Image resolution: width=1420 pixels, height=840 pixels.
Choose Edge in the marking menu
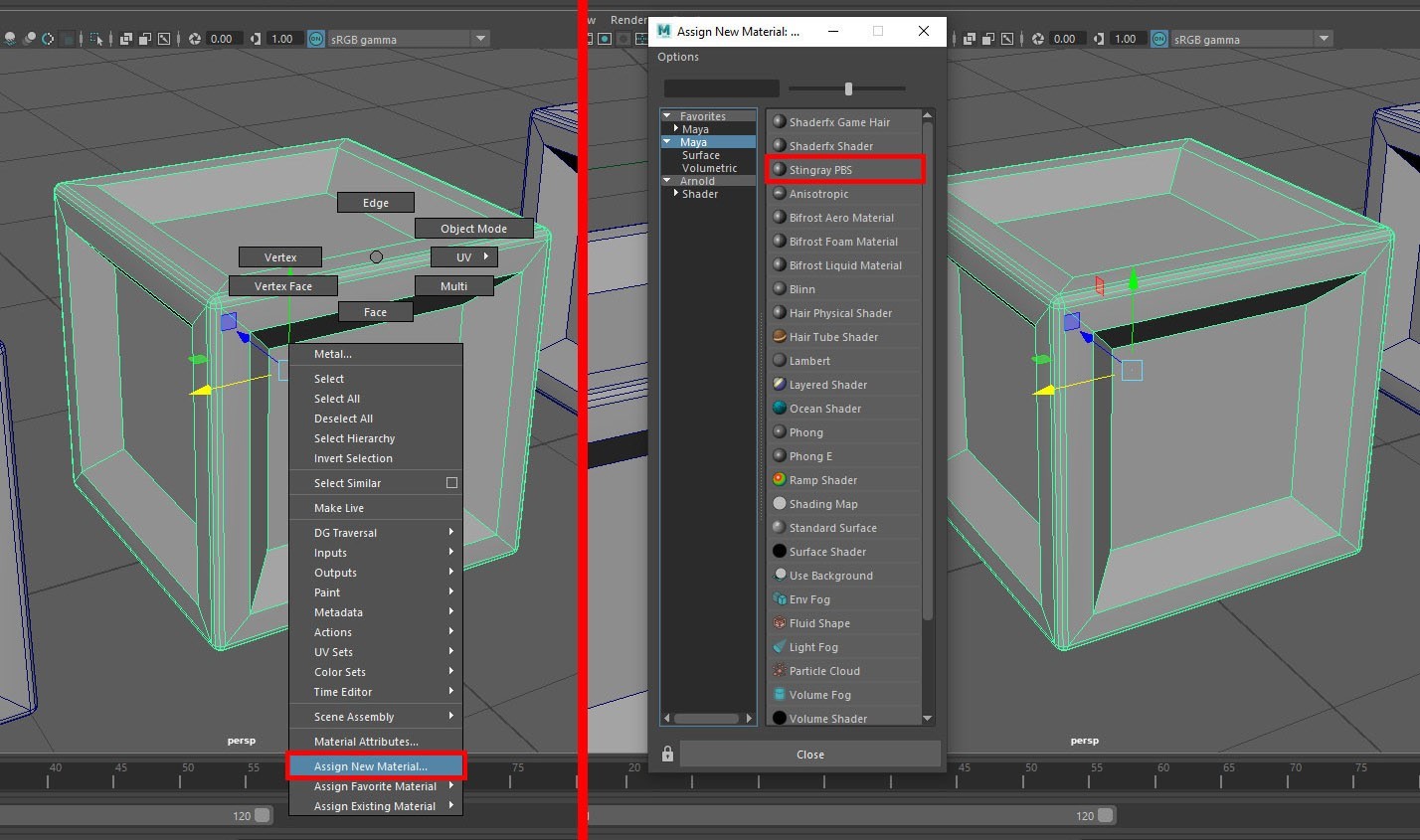(x=376, y=203)
